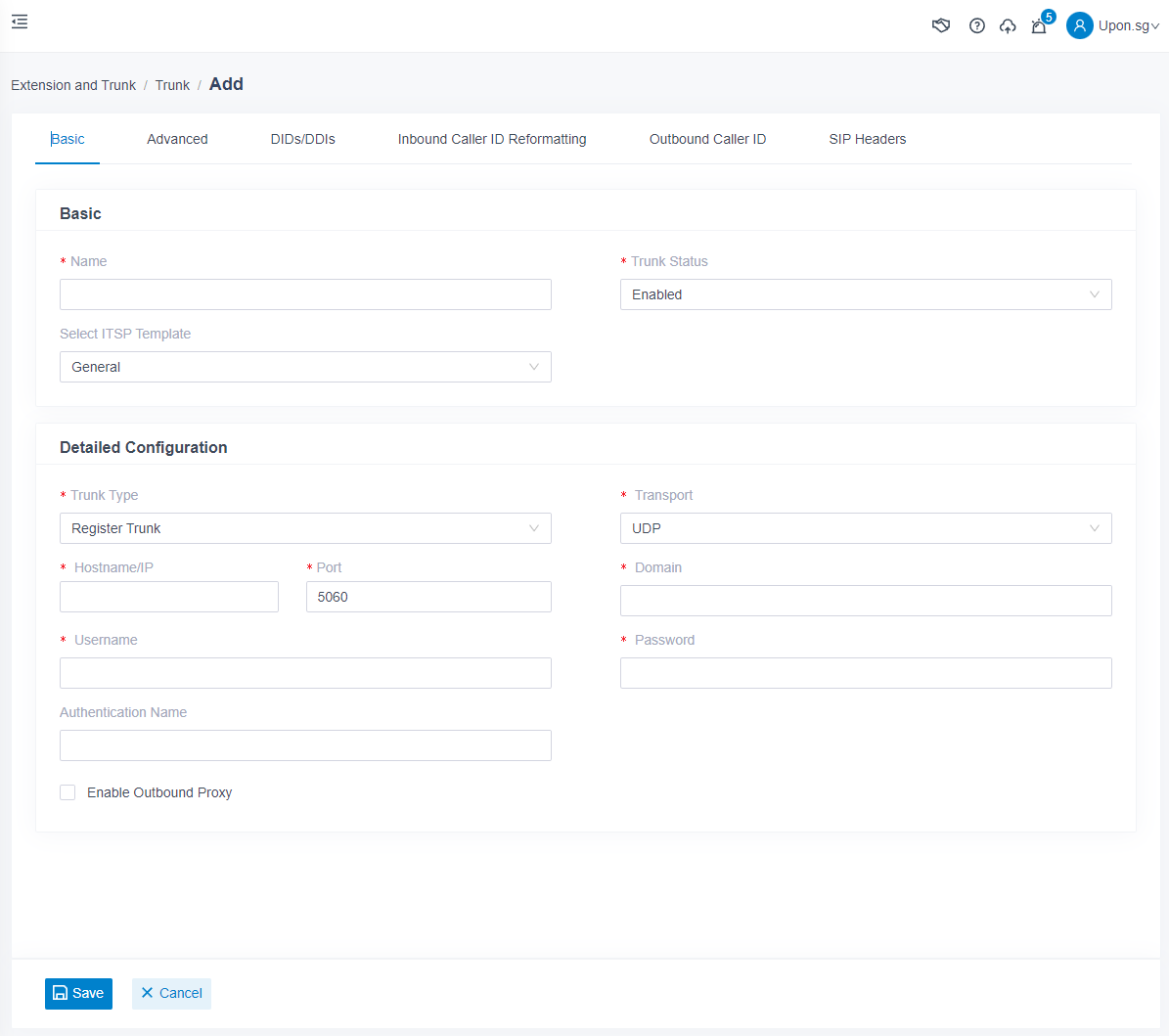
Task: Open the DIDs/DDIs tab
Action: click(x=302, y=139)
